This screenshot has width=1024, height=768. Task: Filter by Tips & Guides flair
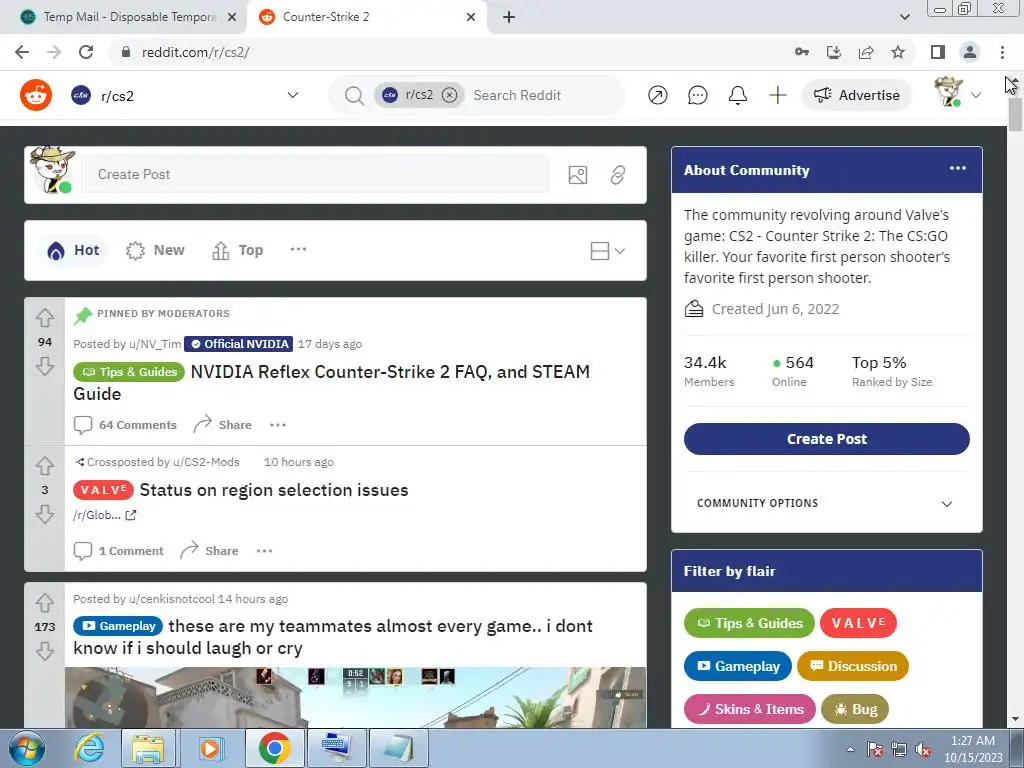coord(749,623)
